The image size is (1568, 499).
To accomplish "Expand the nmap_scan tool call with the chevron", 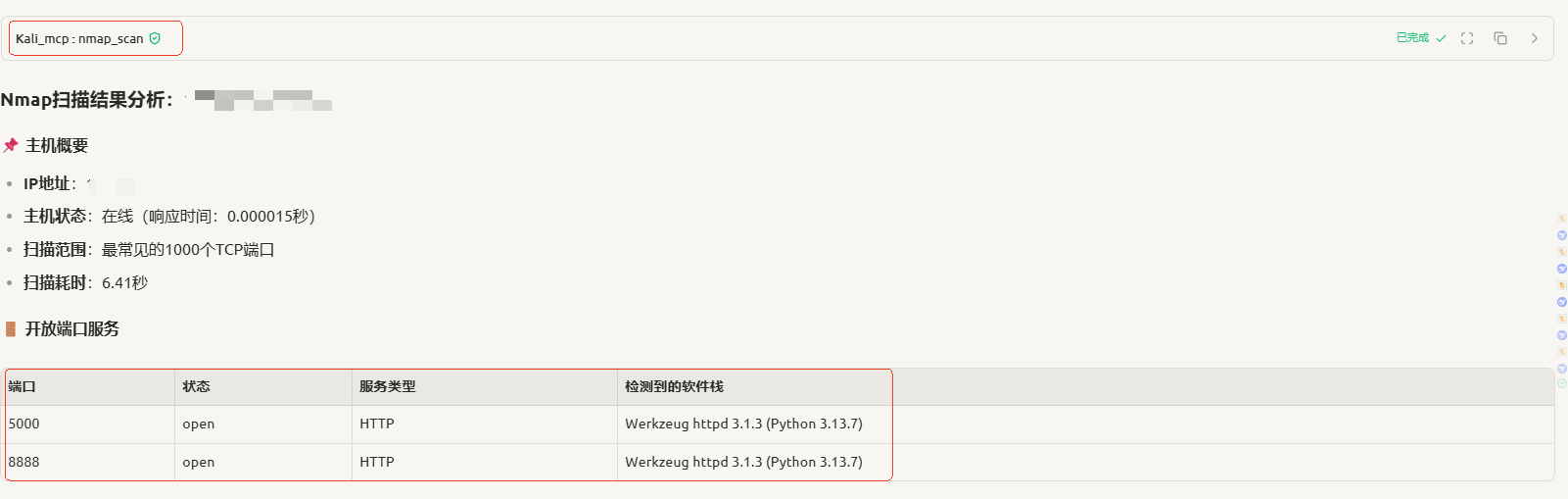I will tap(1535, 38).
